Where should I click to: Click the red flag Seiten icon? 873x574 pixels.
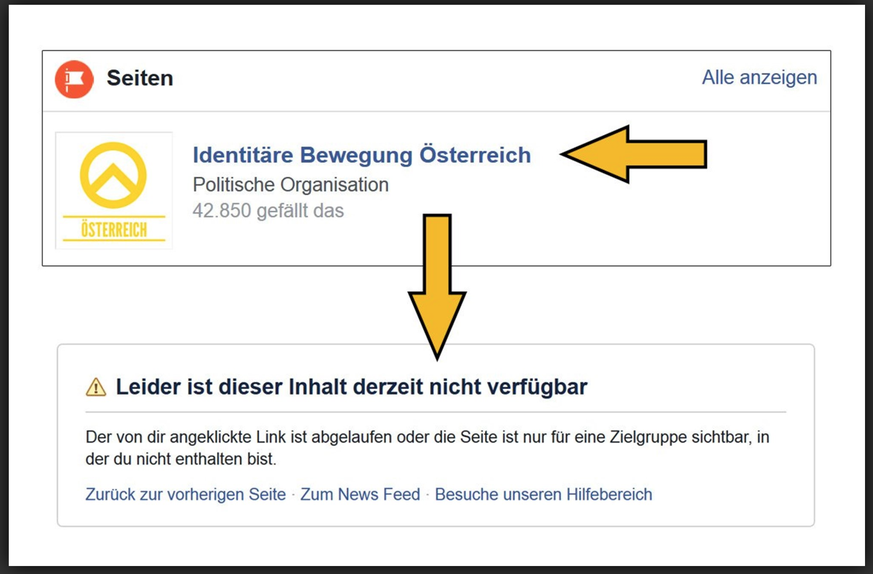74,79
